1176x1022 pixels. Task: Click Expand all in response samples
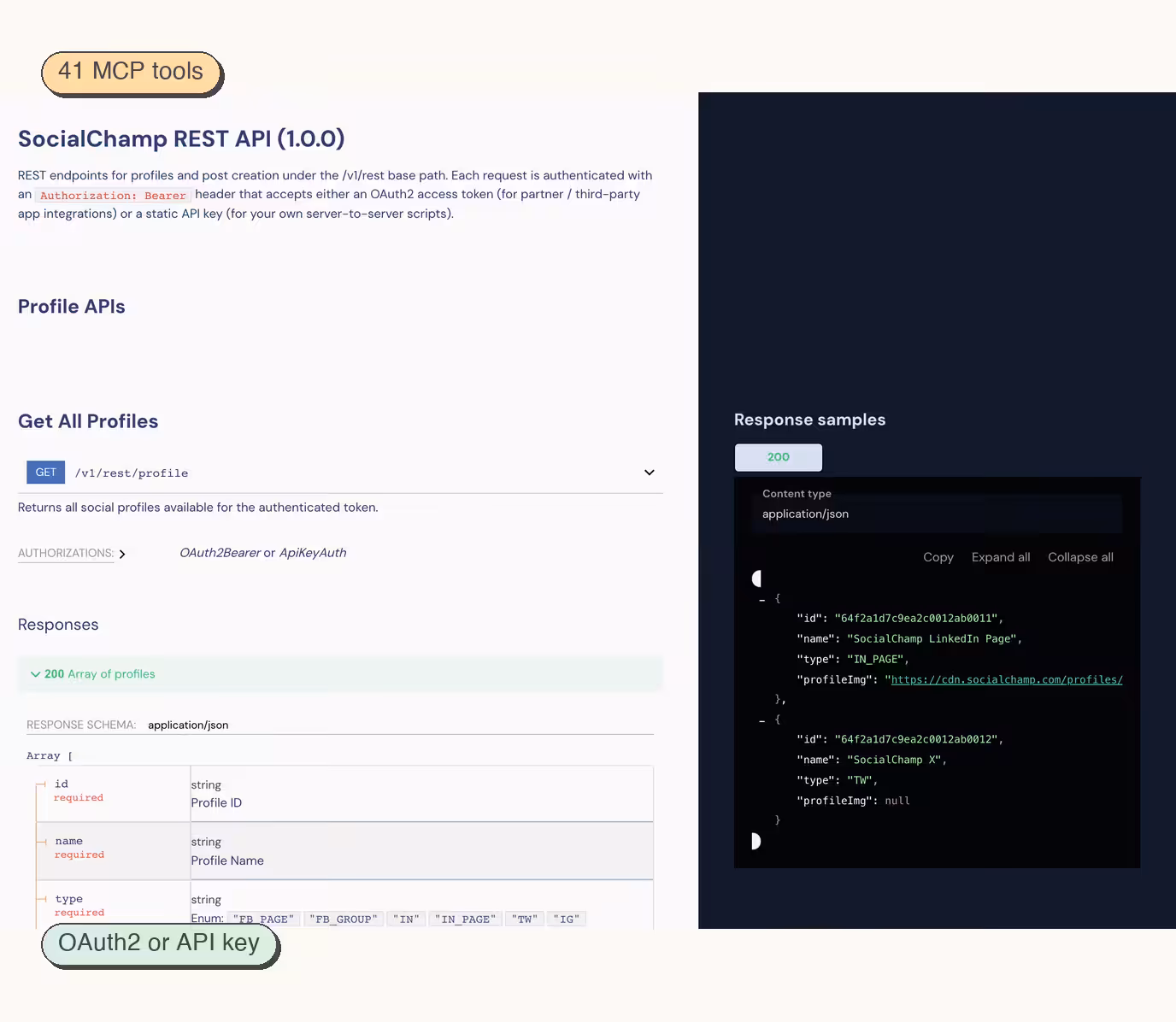coord(1001,557)
